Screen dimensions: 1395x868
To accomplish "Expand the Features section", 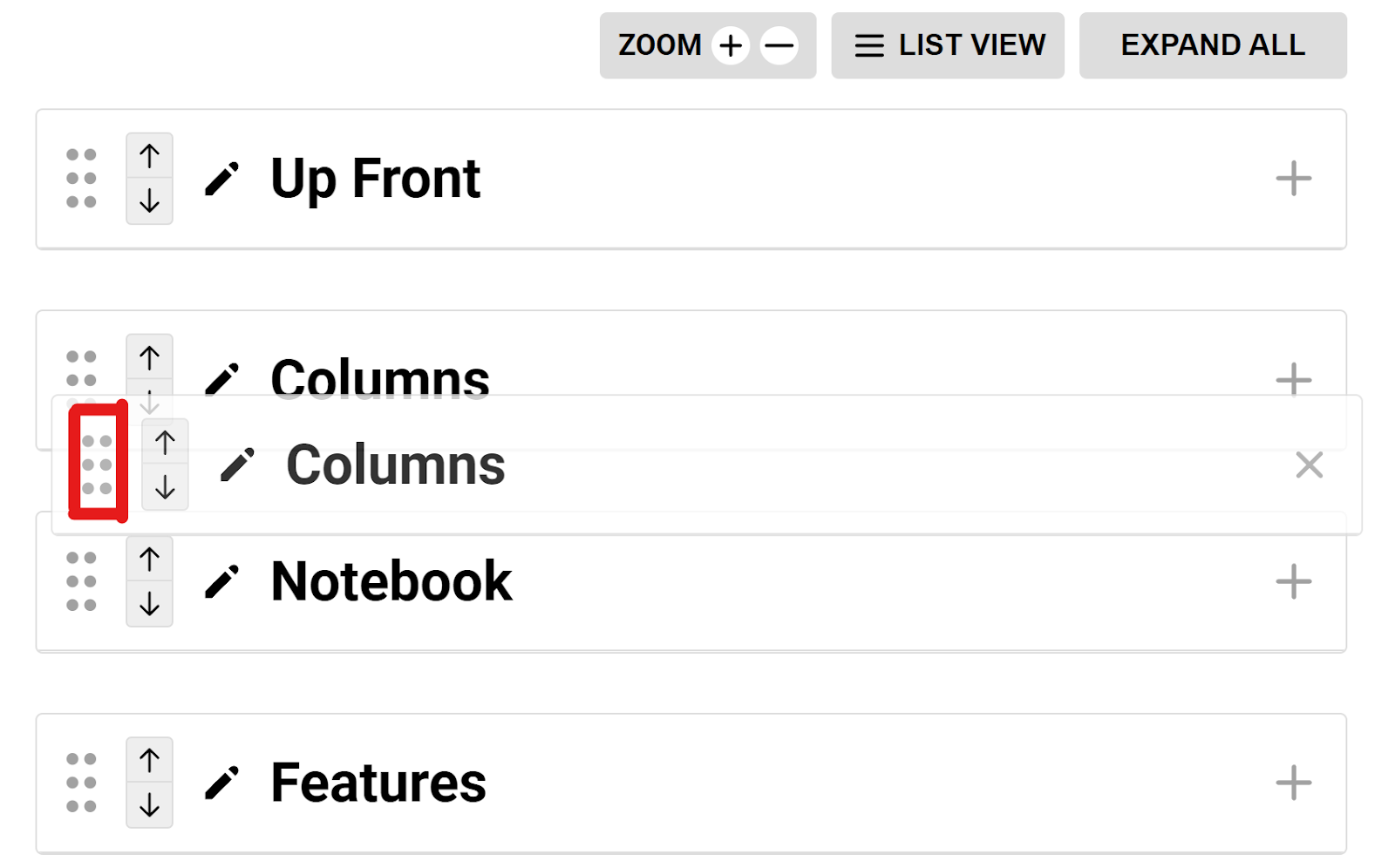I will pos(1293,783).
